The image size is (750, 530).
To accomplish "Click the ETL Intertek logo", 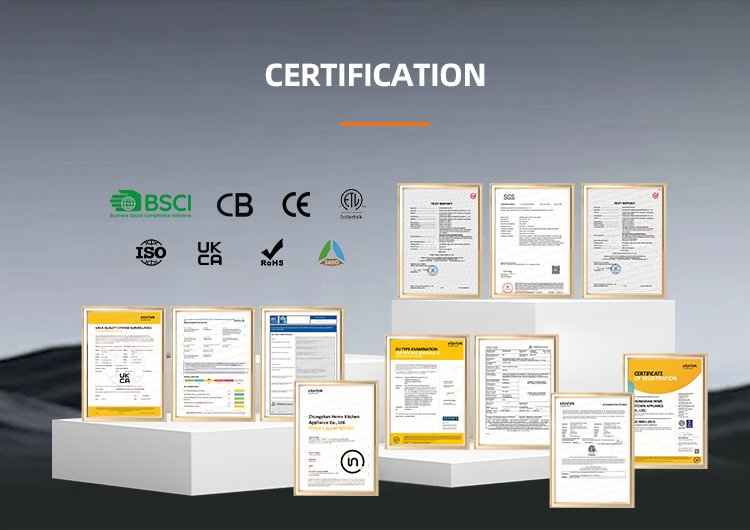I will (352, 204).
